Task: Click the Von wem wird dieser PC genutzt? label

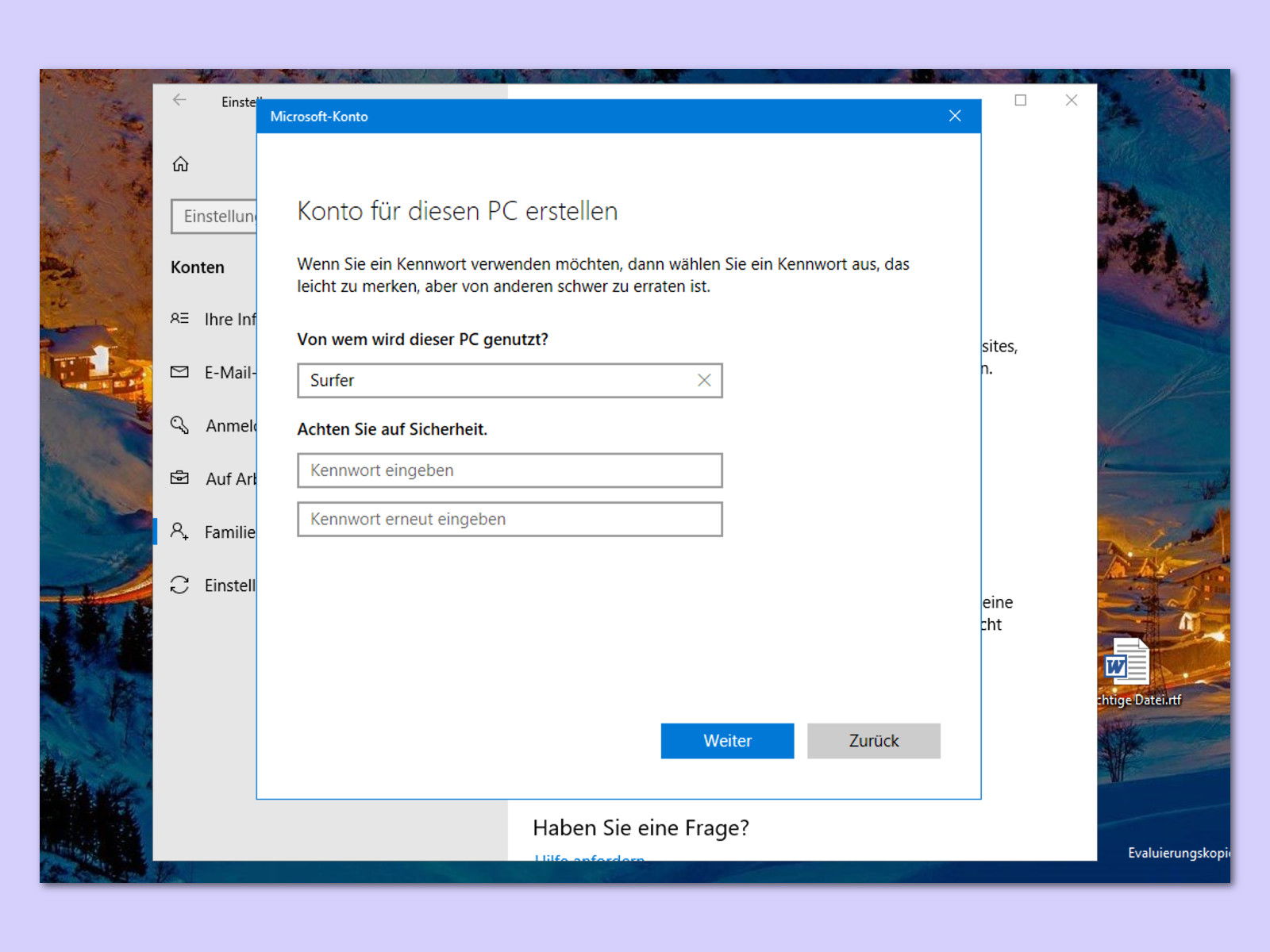Action: point(422,340)
